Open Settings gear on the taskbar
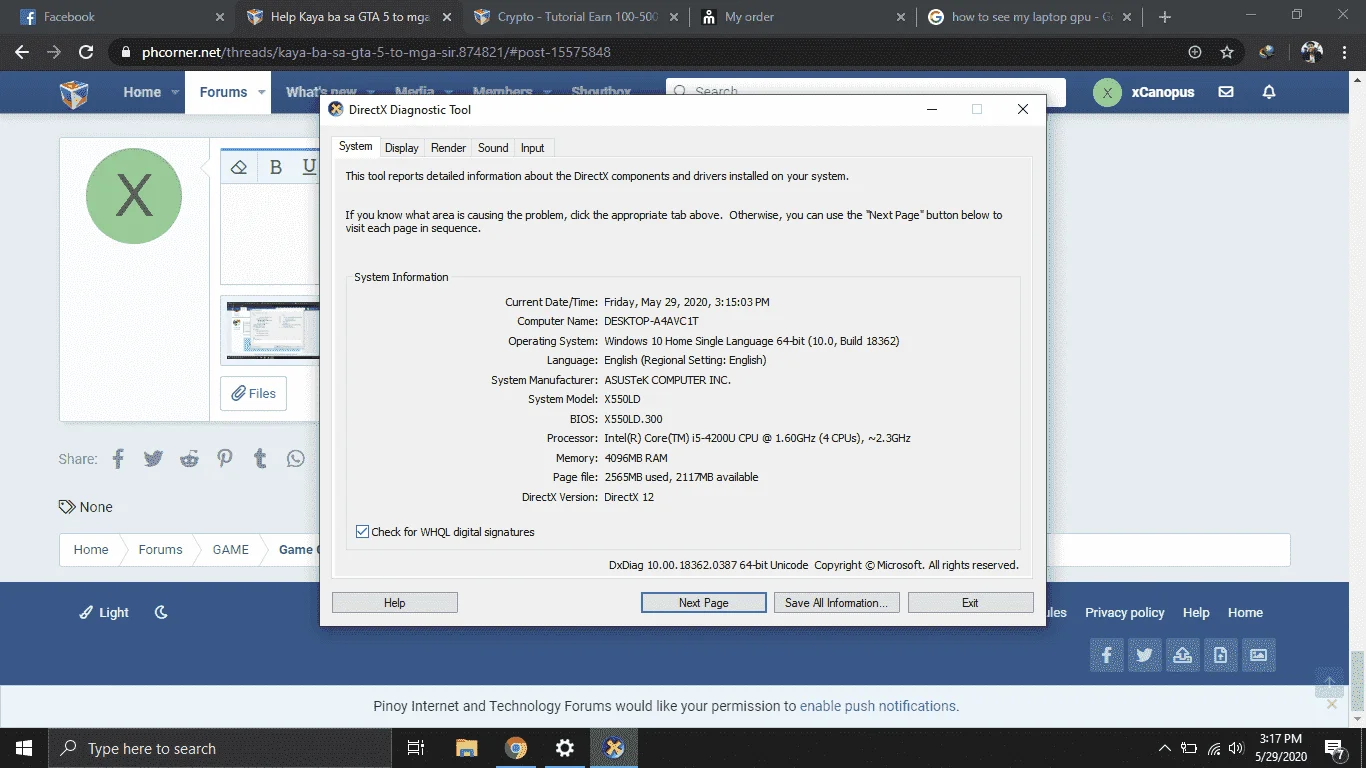This screenshot has height=768, width=1366. pyautogui.click(x=565, y=748)
